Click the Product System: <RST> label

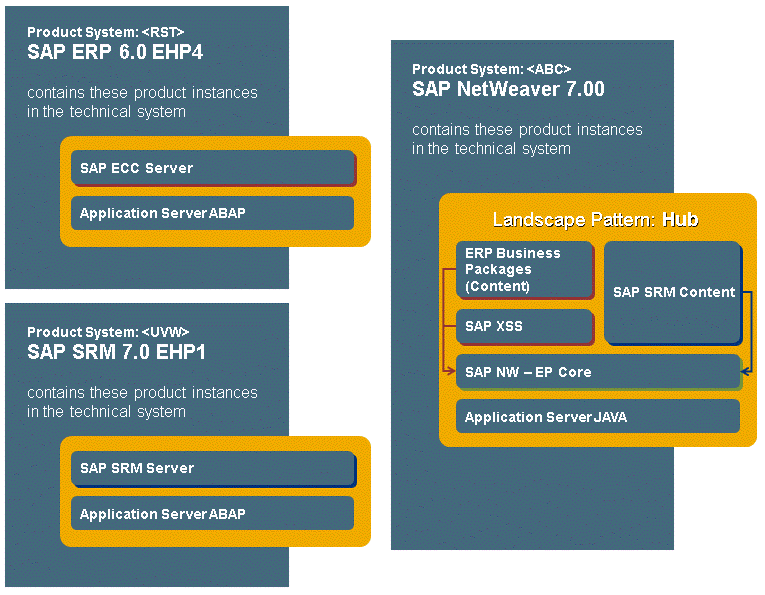pos(106,32)
